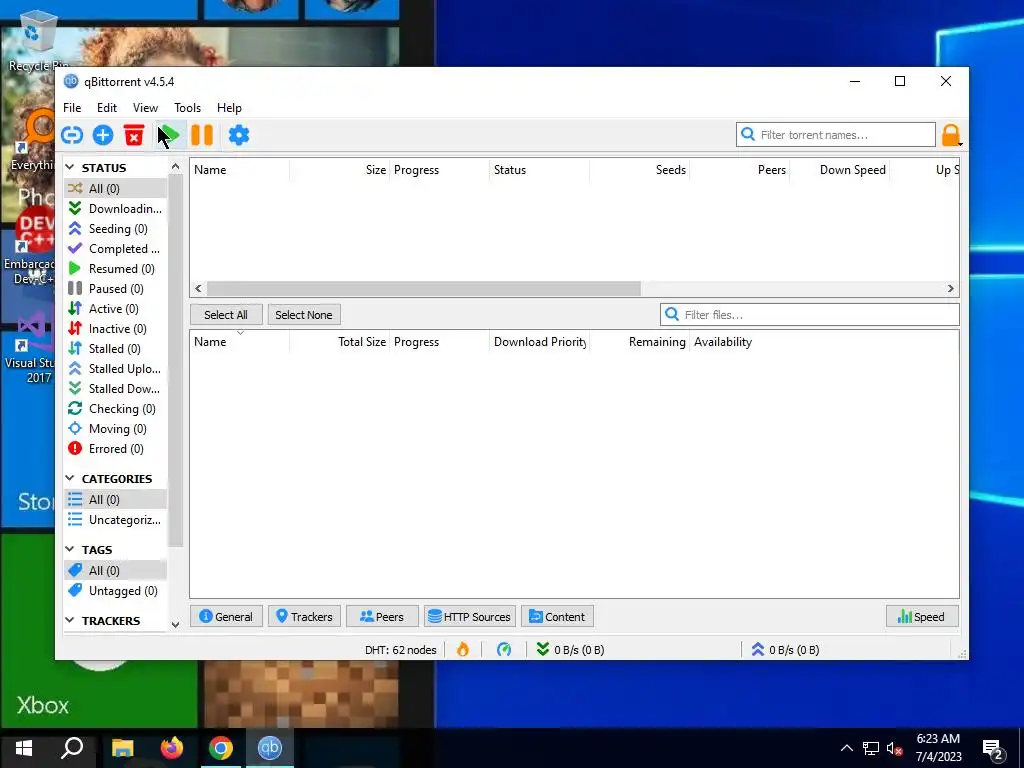The height and width of the screenshot is (768, 1024).
Task: Switch to the Trackers tab
Action: coord(304,616)
